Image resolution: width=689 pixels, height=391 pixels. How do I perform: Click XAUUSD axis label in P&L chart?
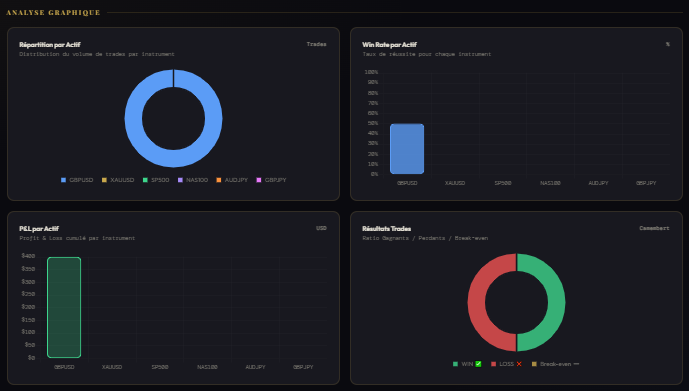[x=112, y=367]
